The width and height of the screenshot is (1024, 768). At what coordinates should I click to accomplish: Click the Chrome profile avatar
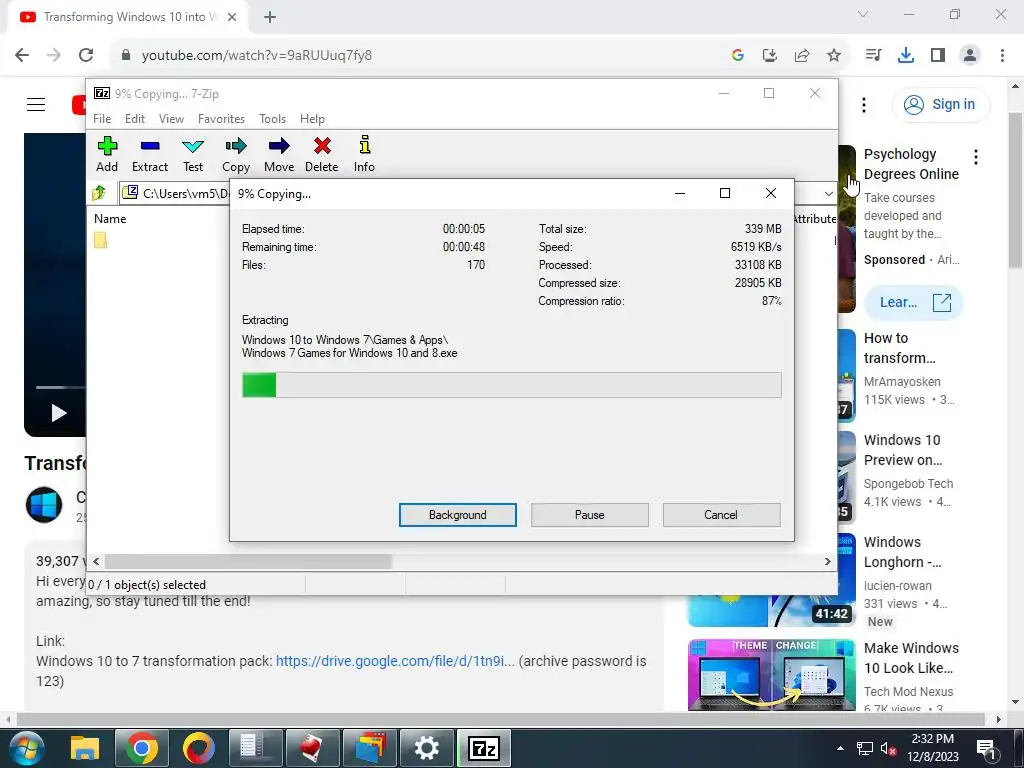pyautogui.click(x=970, y=56)
